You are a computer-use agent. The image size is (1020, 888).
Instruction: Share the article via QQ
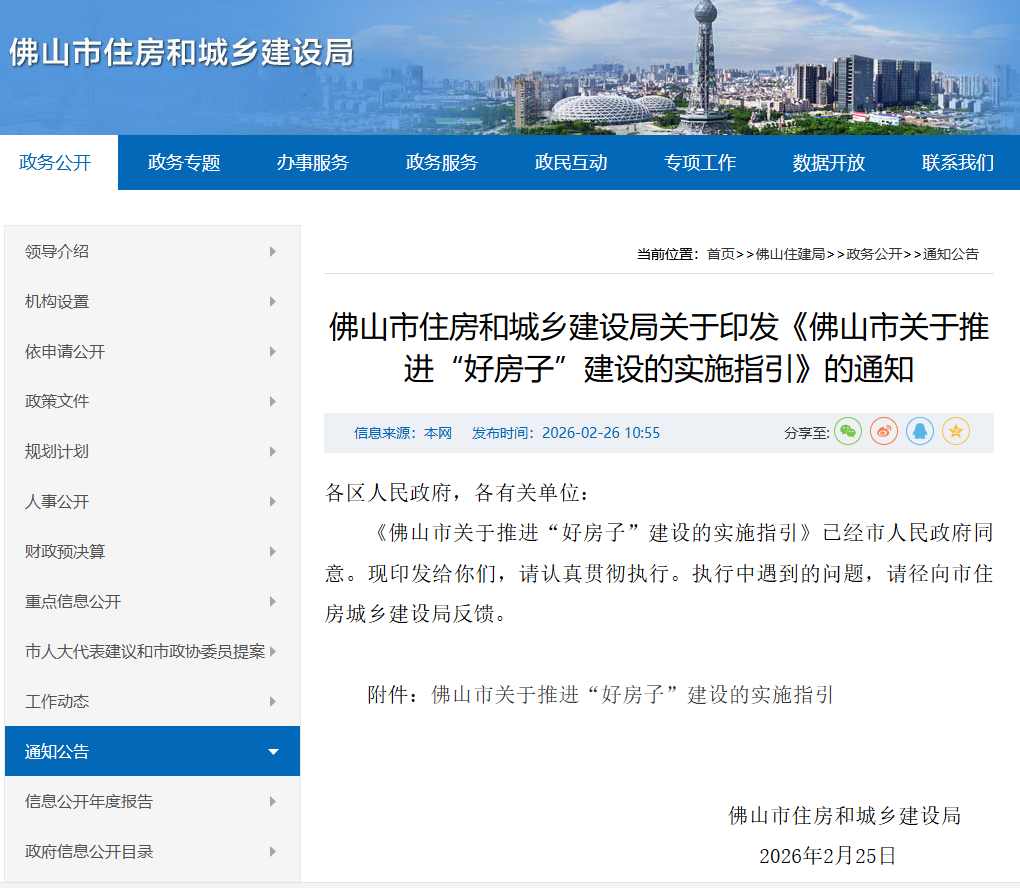tap(919, 431)
